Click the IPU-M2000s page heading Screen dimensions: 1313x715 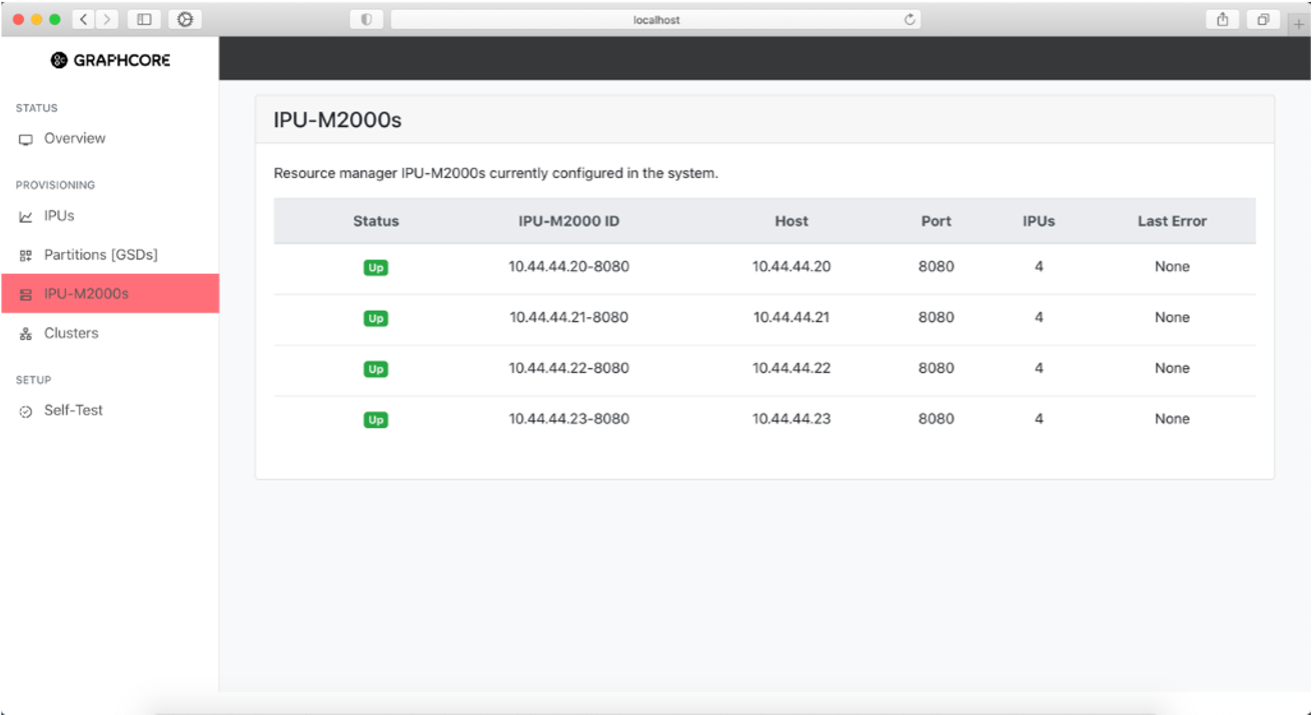[337, 121]
